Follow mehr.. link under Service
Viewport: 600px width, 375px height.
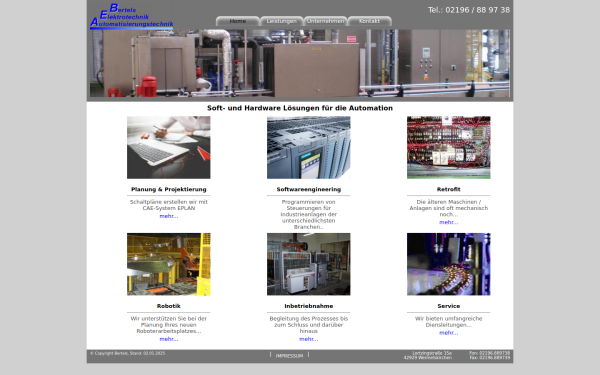click(x=448, y=333)
